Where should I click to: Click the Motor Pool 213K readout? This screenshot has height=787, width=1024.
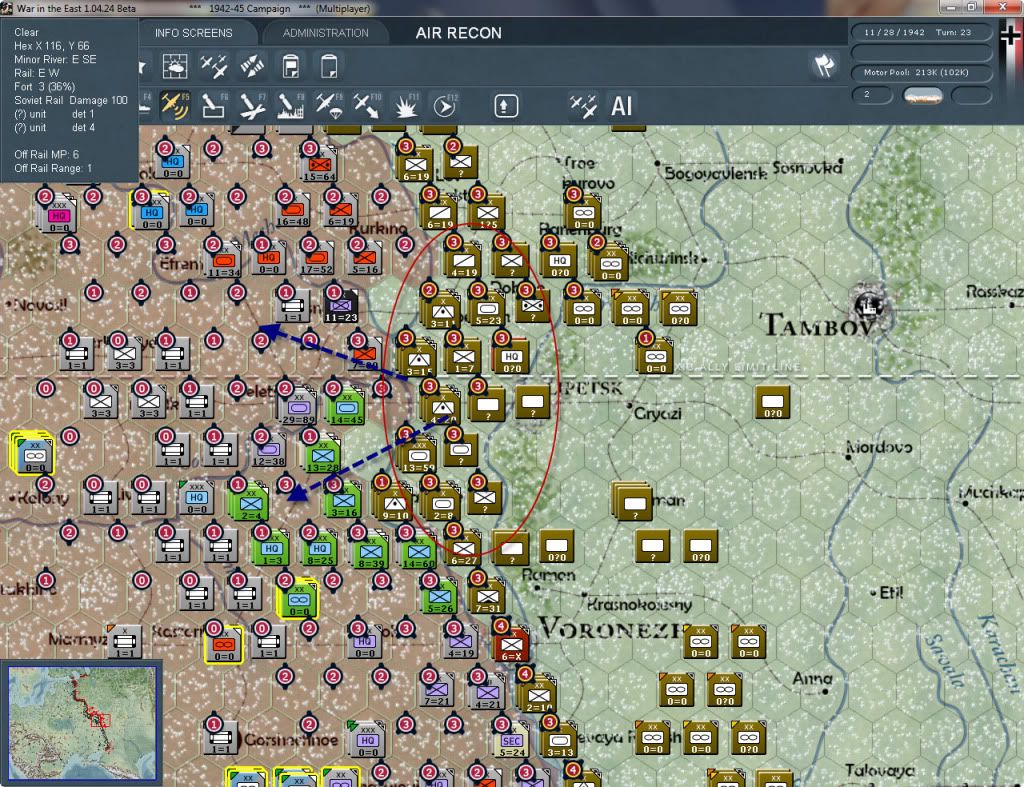(921, 72)
